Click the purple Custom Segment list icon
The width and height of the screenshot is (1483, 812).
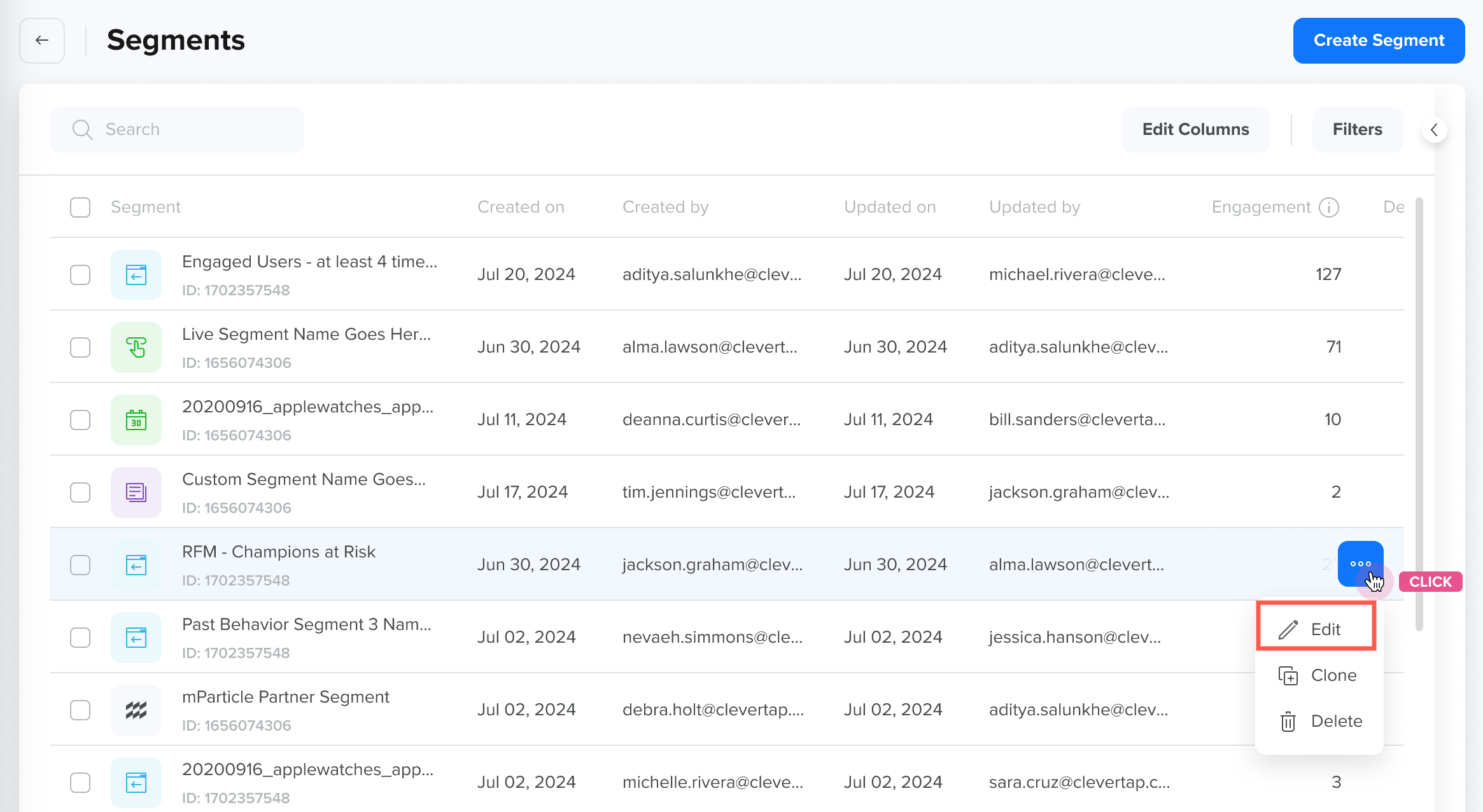pos(136,493)
